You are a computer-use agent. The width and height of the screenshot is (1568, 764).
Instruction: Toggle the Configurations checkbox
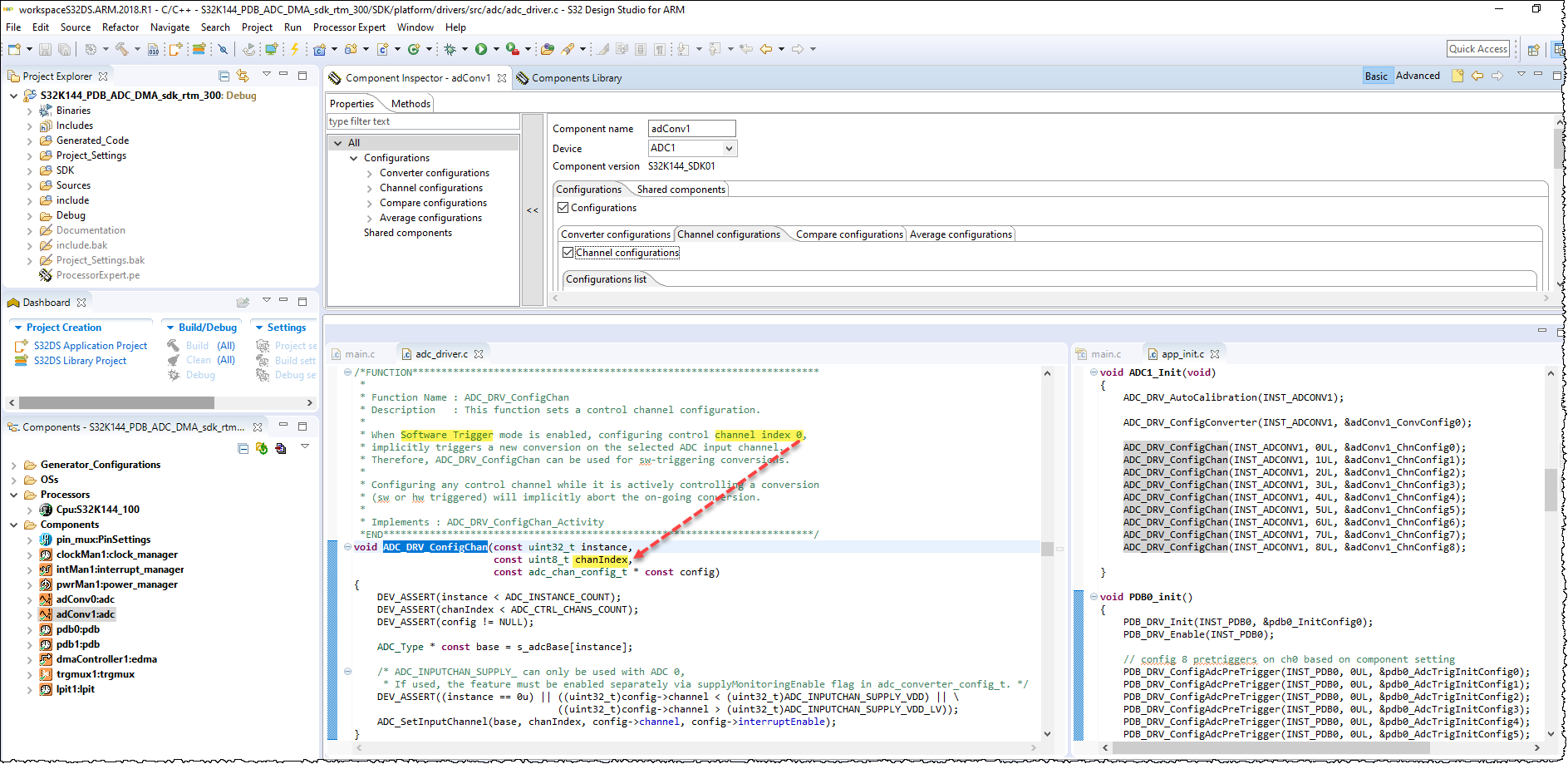[x=563, y=208]
